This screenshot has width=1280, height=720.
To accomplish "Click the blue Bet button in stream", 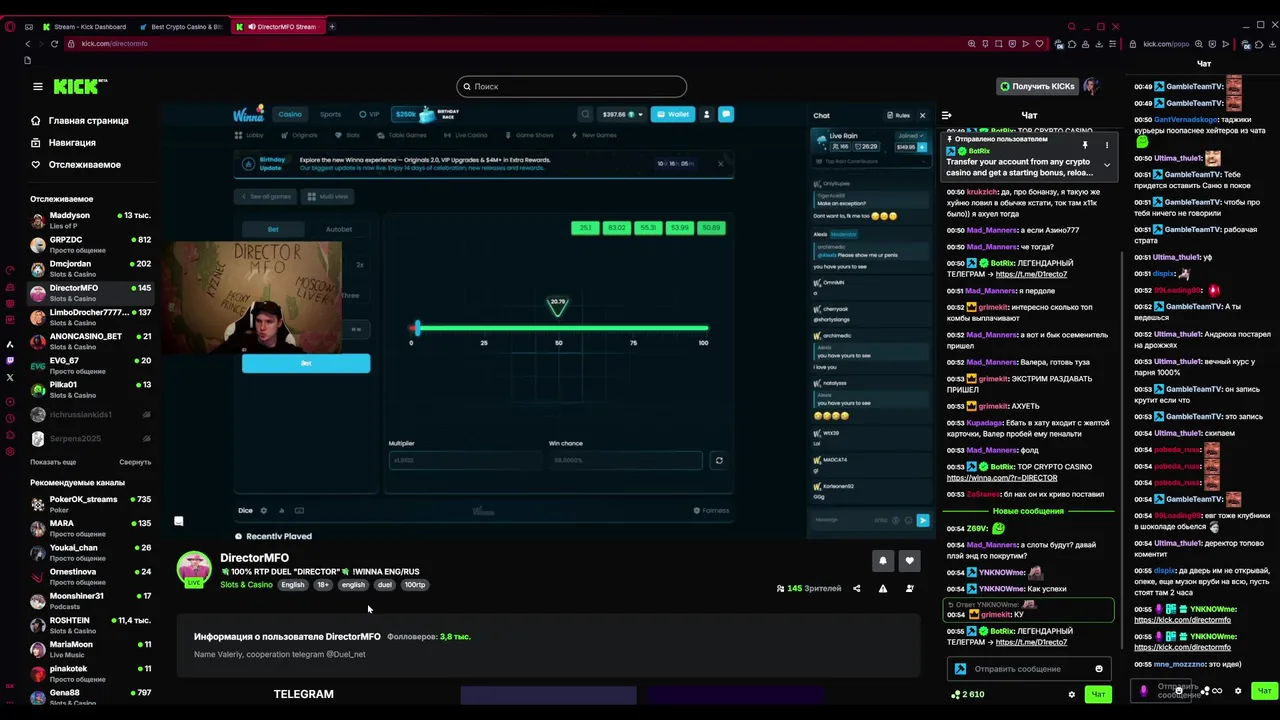I will click(306, 363).
